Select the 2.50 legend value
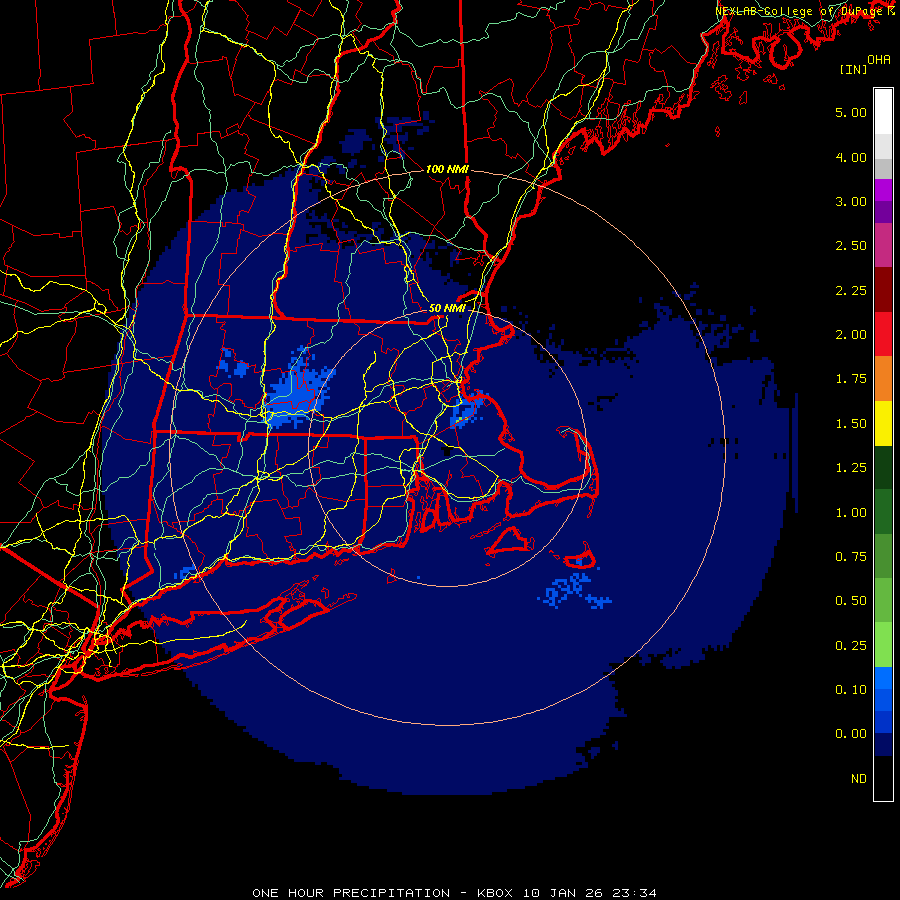The height and width of the screenshot is (900, 900). (851, 246)
